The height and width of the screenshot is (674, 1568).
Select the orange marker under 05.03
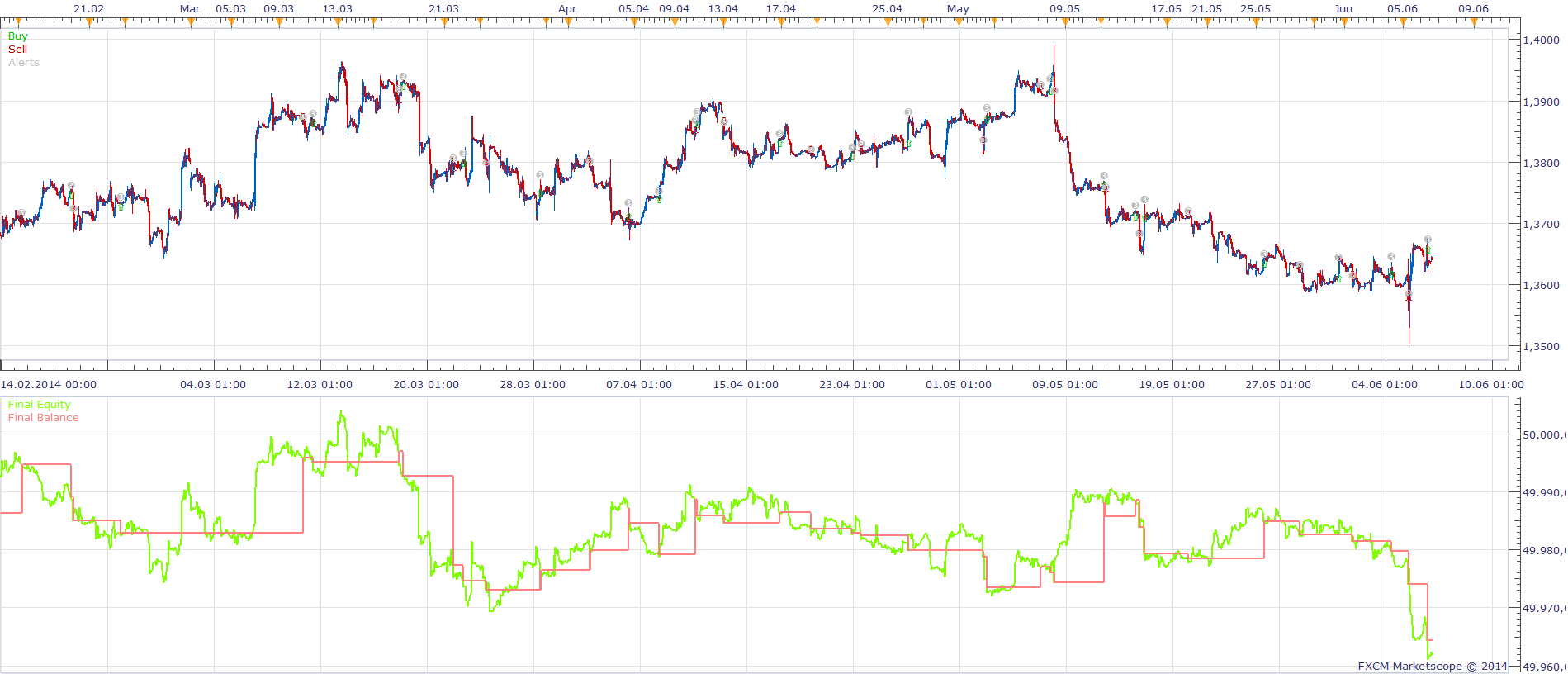(231, 22)
